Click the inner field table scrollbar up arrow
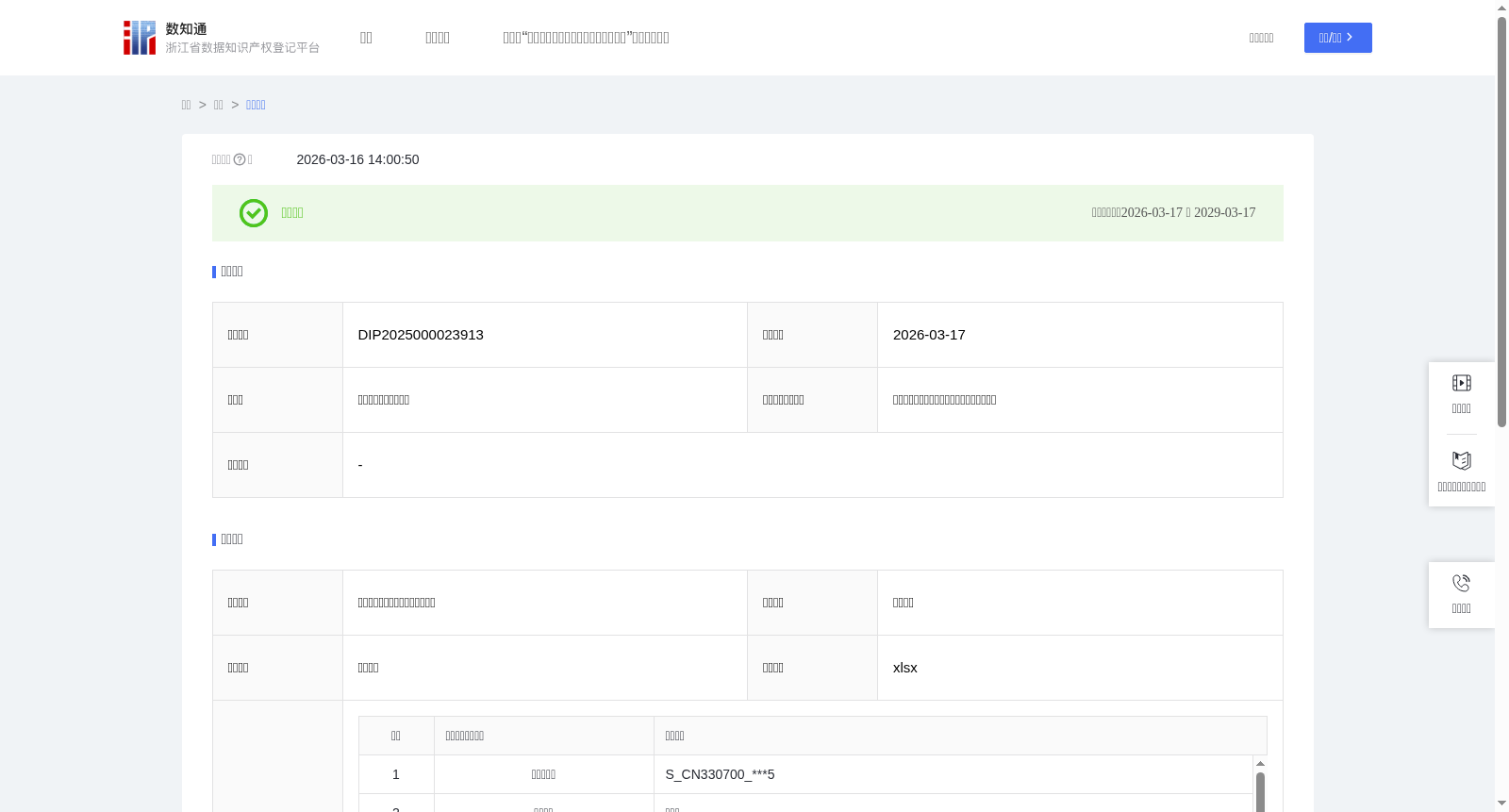1509x812 pixels. click(1260, 764)
